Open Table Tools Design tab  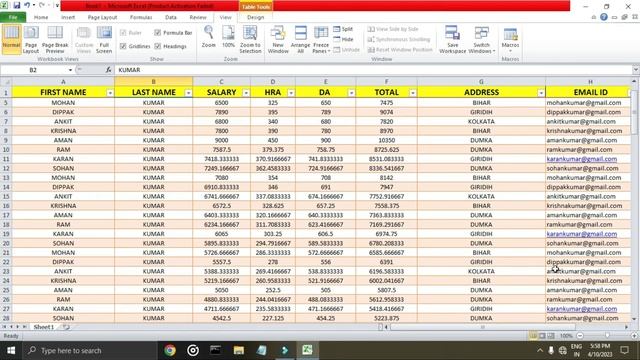(256, 17)
